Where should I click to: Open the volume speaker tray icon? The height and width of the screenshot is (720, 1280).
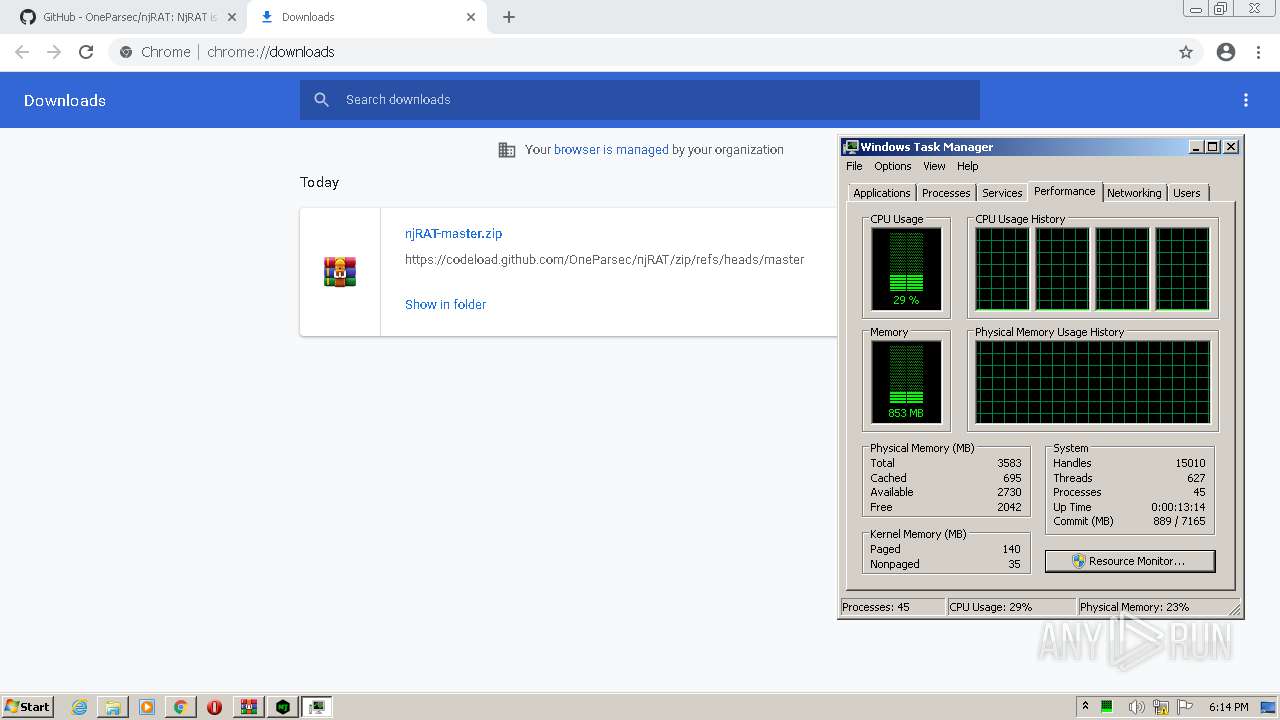pyautogui.click(x=1136, y=707)
